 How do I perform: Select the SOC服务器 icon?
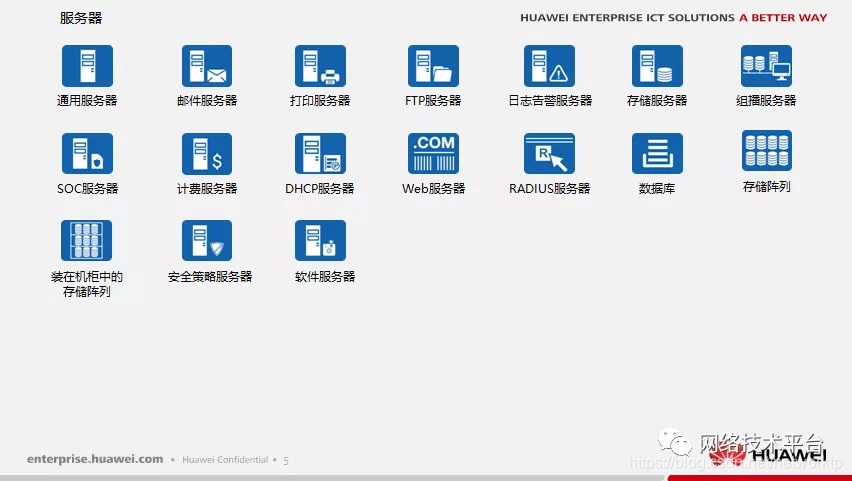tap(87, 154)
